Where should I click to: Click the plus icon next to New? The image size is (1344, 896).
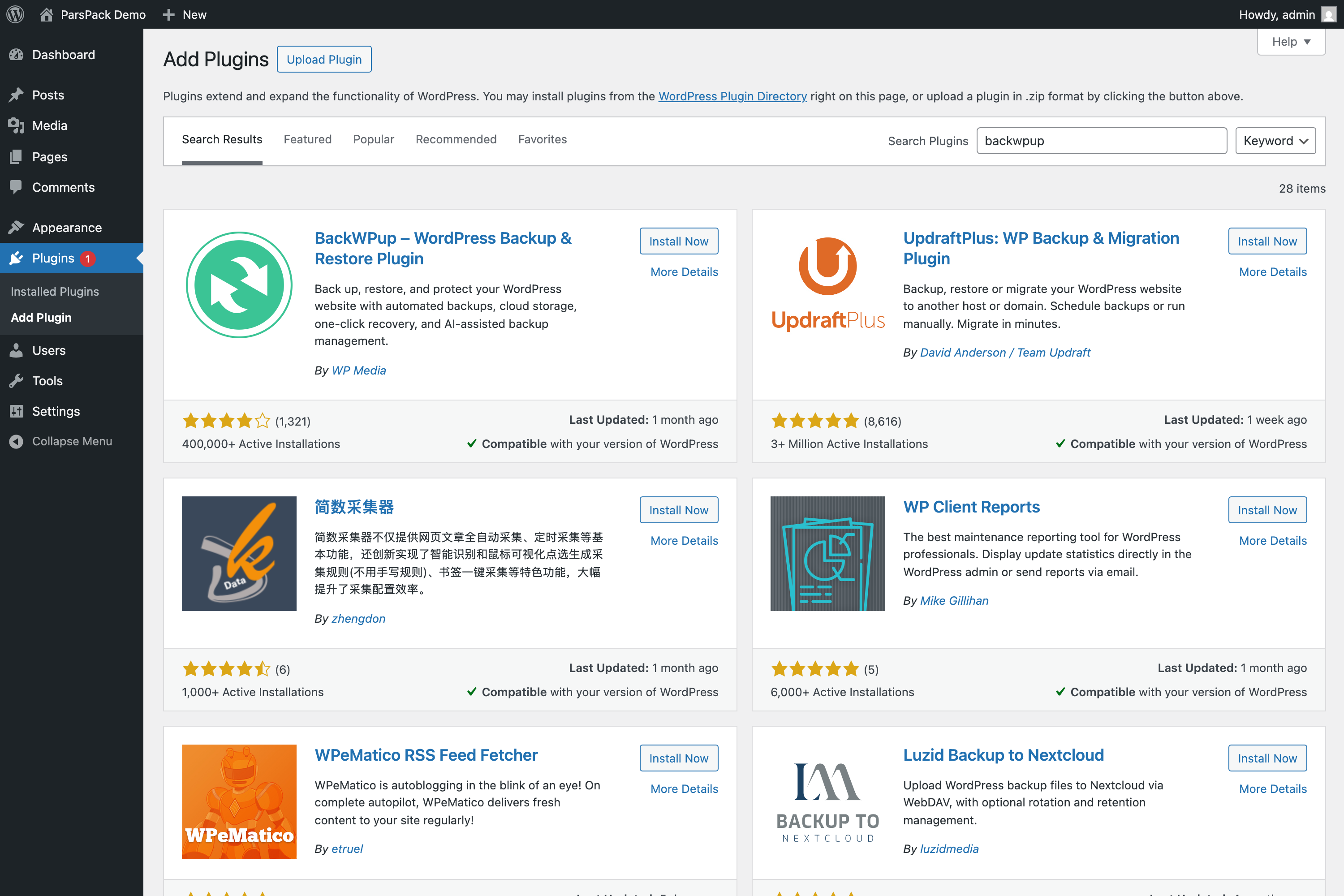(168, 14)
